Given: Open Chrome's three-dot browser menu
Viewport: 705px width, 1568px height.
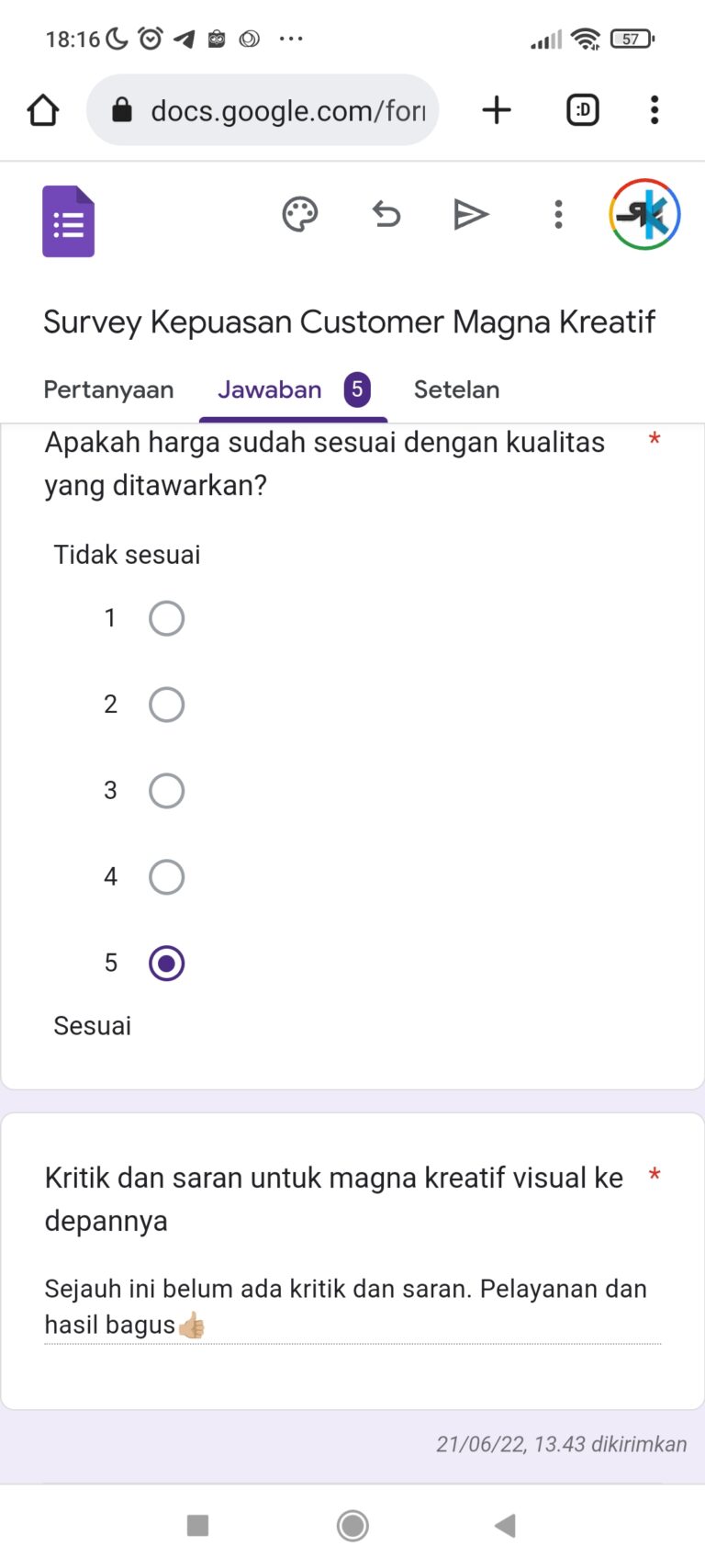Looking at the screenshot, I should click(654, 109).
